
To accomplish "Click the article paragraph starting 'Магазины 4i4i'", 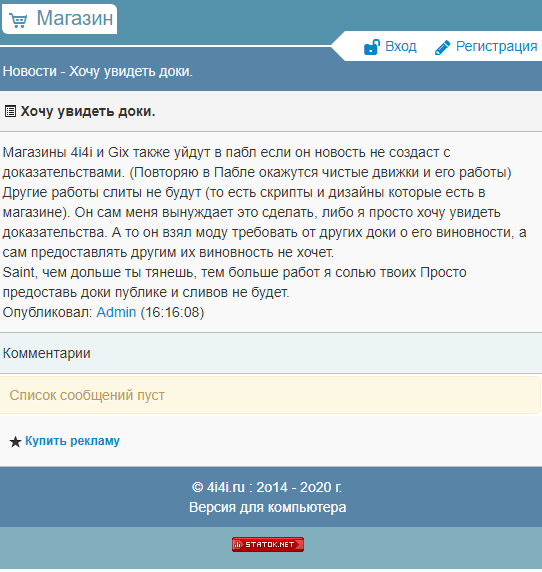I will click(x=264, y=202).
